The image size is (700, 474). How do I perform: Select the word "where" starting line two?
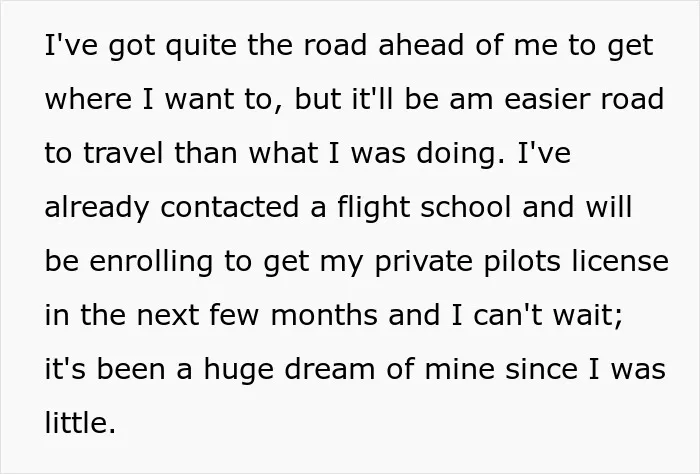88,99
